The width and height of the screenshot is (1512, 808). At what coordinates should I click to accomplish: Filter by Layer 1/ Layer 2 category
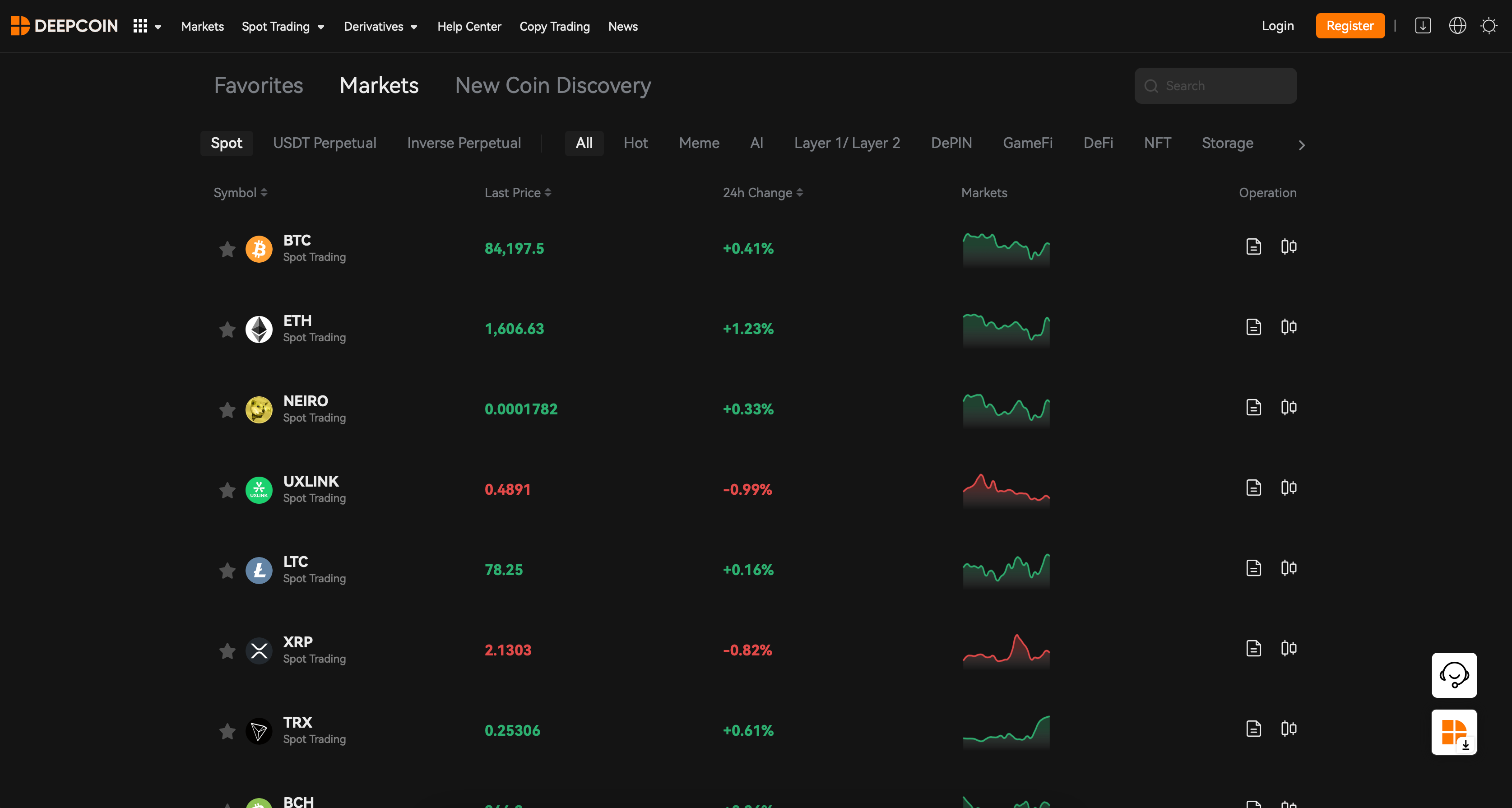[847, 143]
